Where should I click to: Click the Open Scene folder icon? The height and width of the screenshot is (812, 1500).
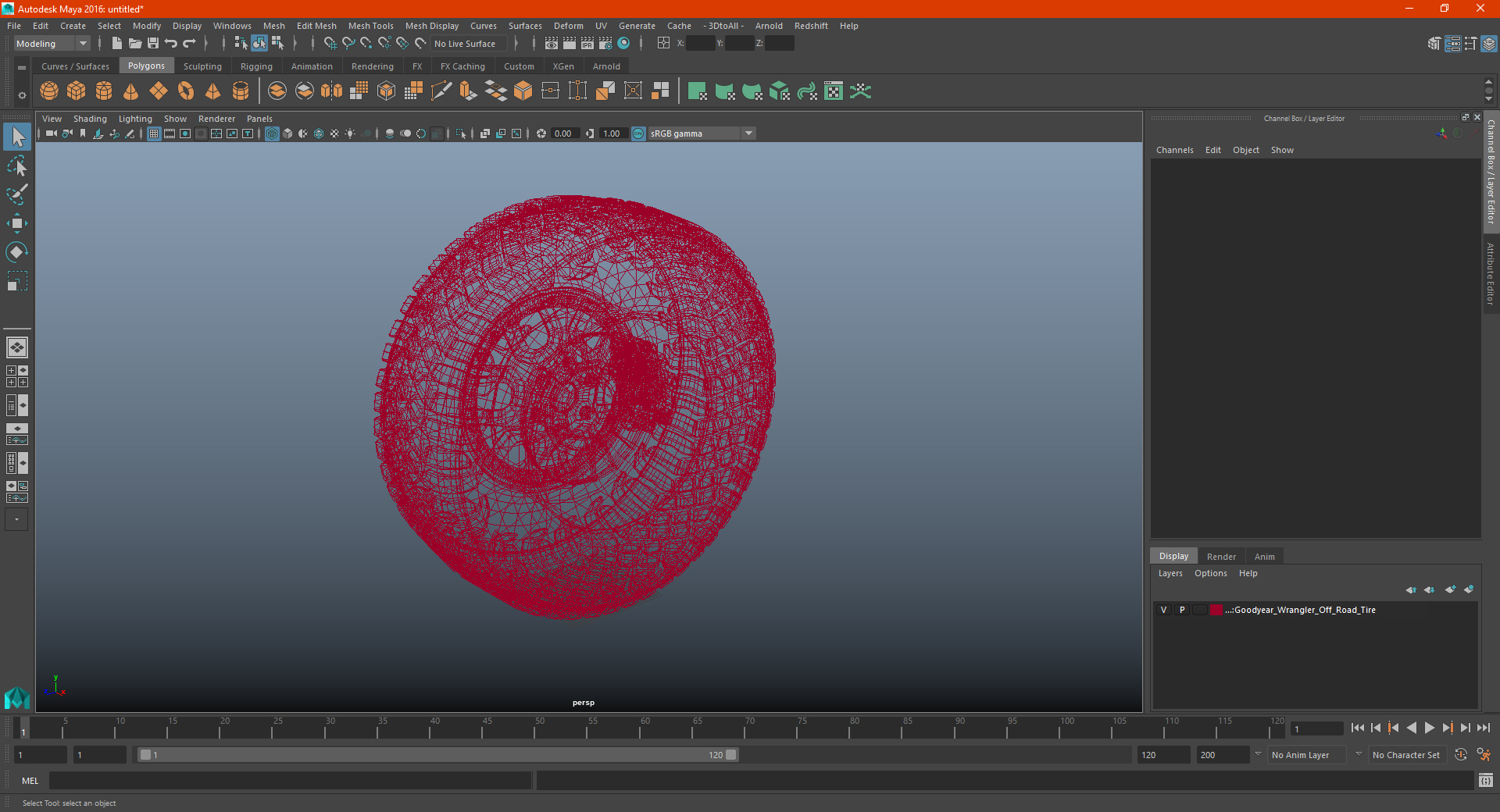pyautogui.click(x=135, y=44)
